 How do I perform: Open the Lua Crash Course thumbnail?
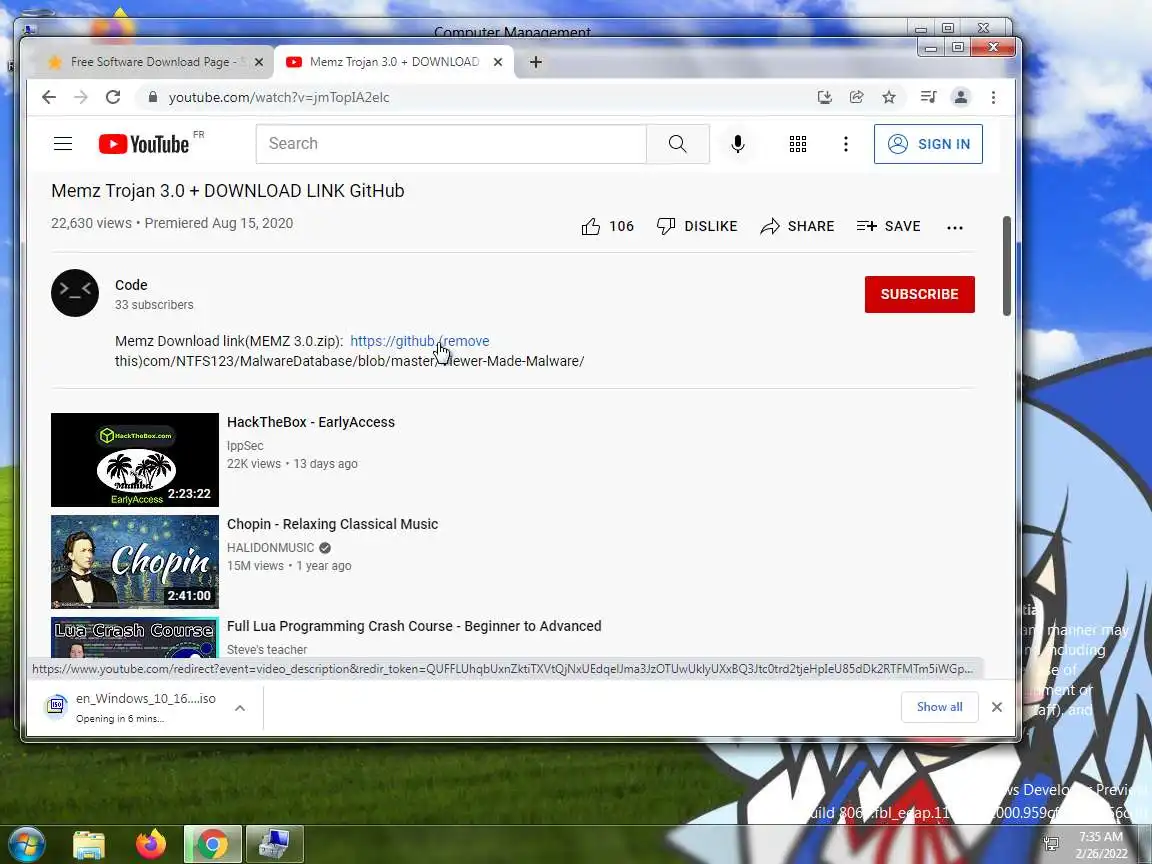pyautogui.click(x=134, y=638)
